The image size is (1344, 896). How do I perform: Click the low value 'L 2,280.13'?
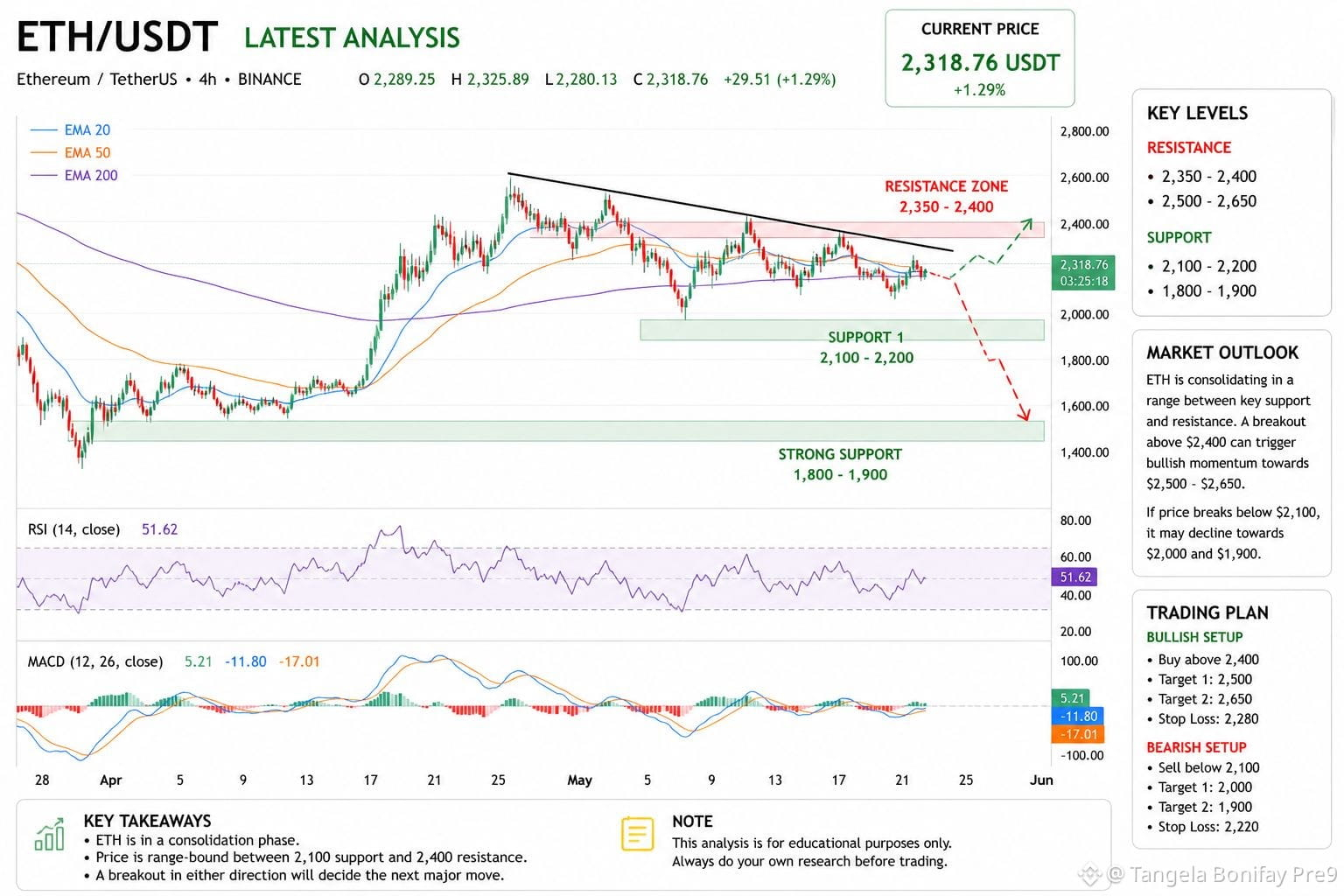tap(581, 80)
